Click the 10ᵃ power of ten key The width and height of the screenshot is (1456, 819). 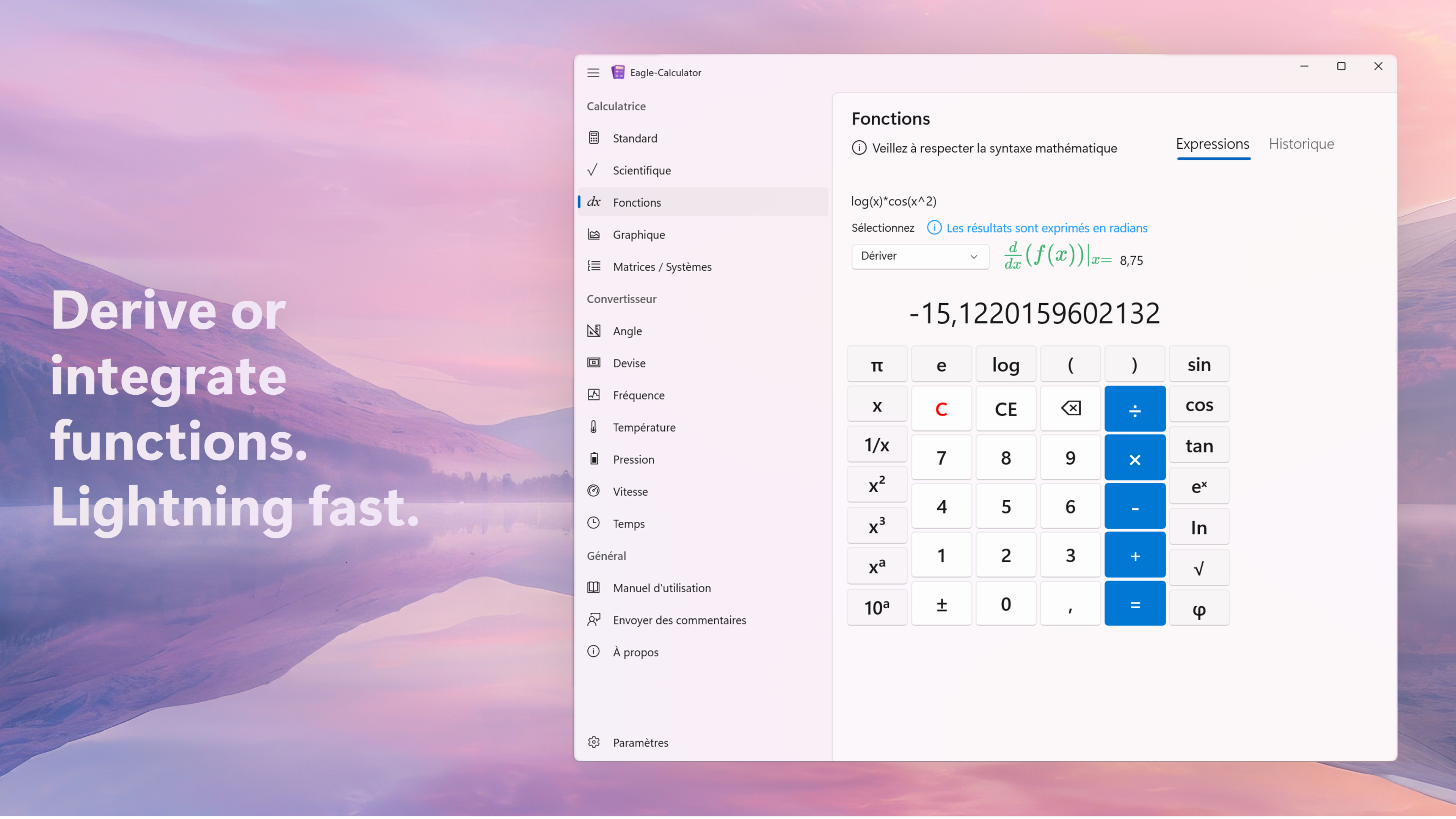877,607
